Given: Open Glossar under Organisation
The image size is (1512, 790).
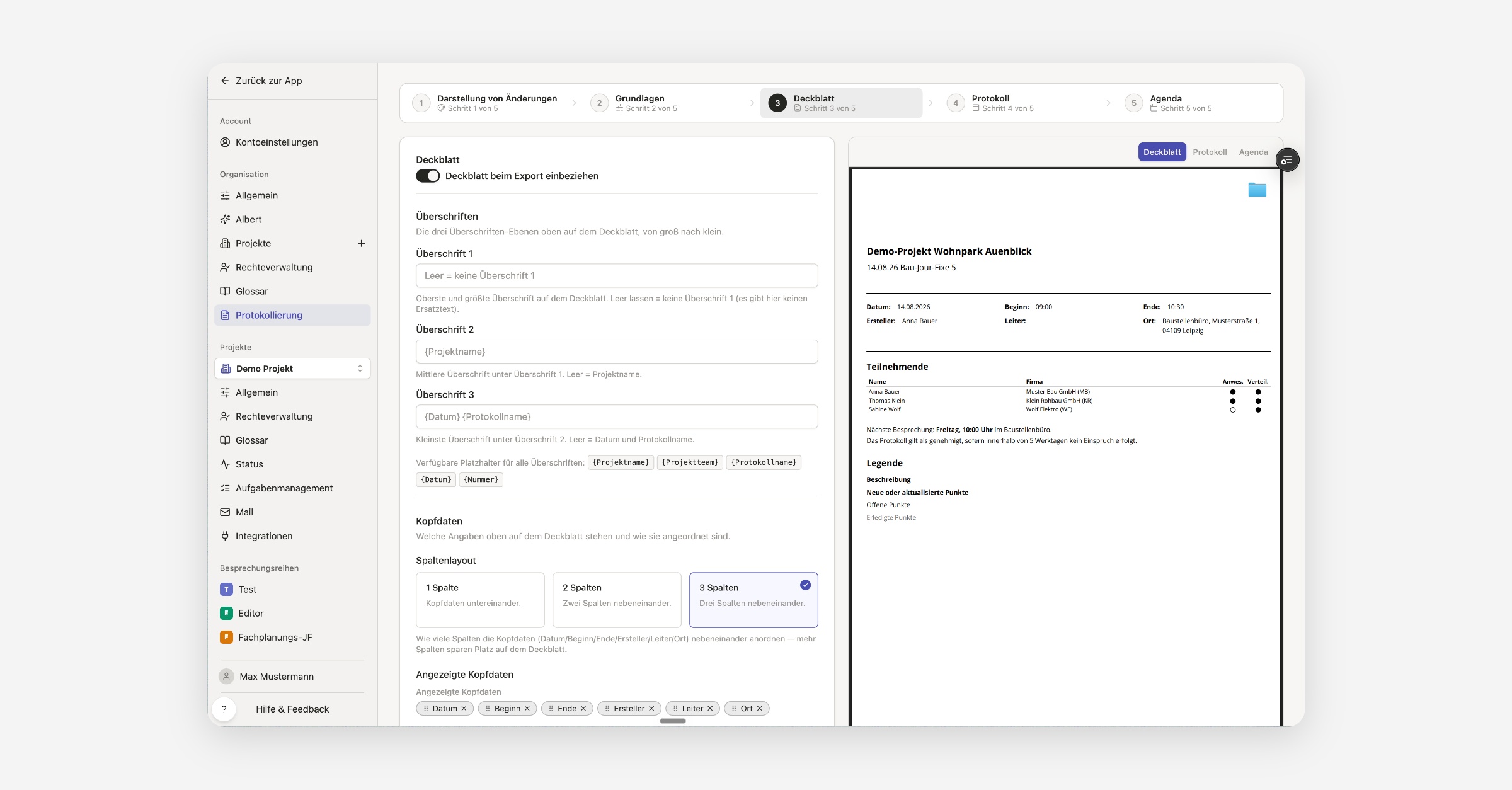Looking at the screenshot, I should point(292,291).
